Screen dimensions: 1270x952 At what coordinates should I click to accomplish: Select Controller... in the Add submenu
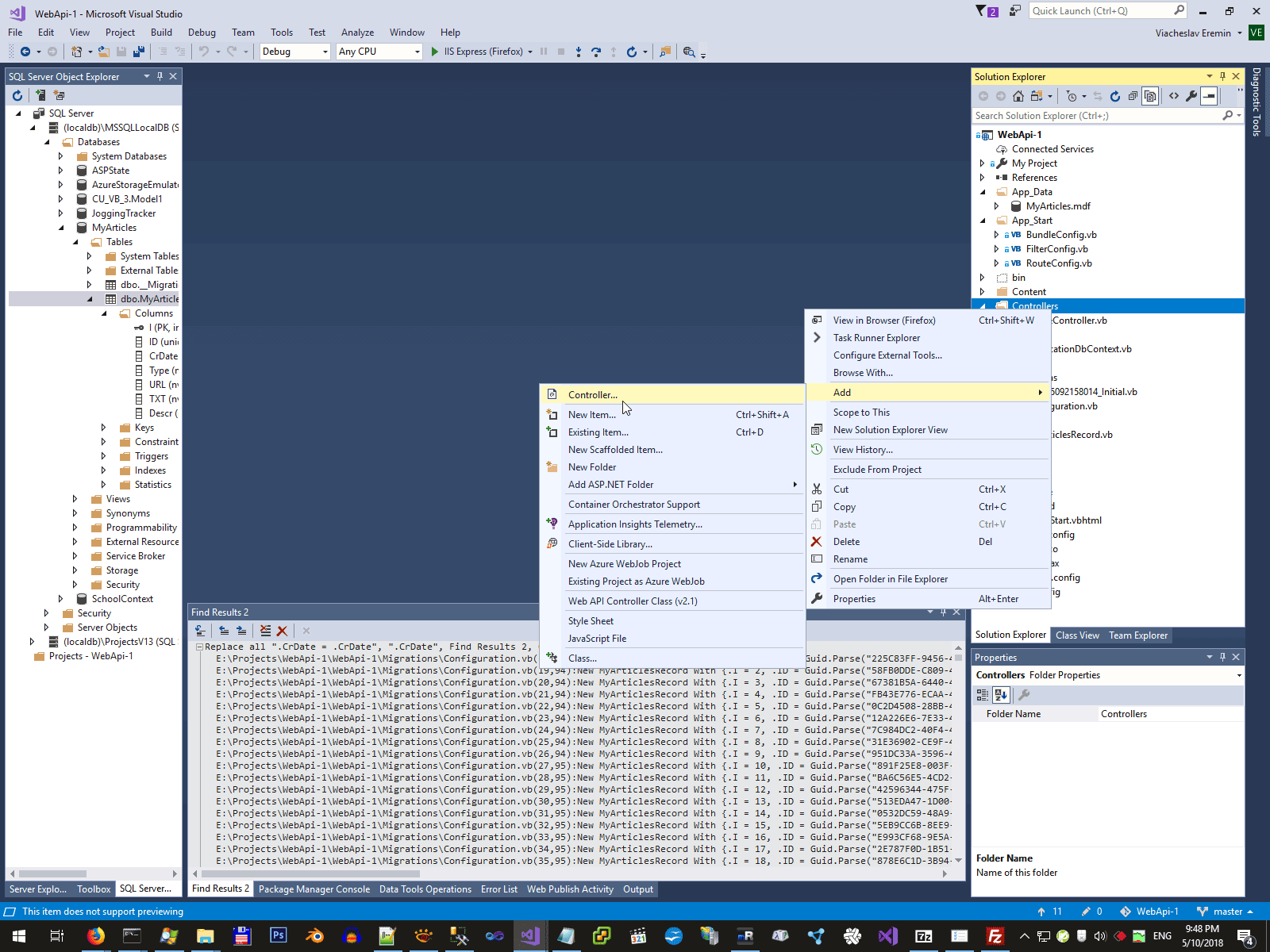pyautogui.click(x=672, y=395)
